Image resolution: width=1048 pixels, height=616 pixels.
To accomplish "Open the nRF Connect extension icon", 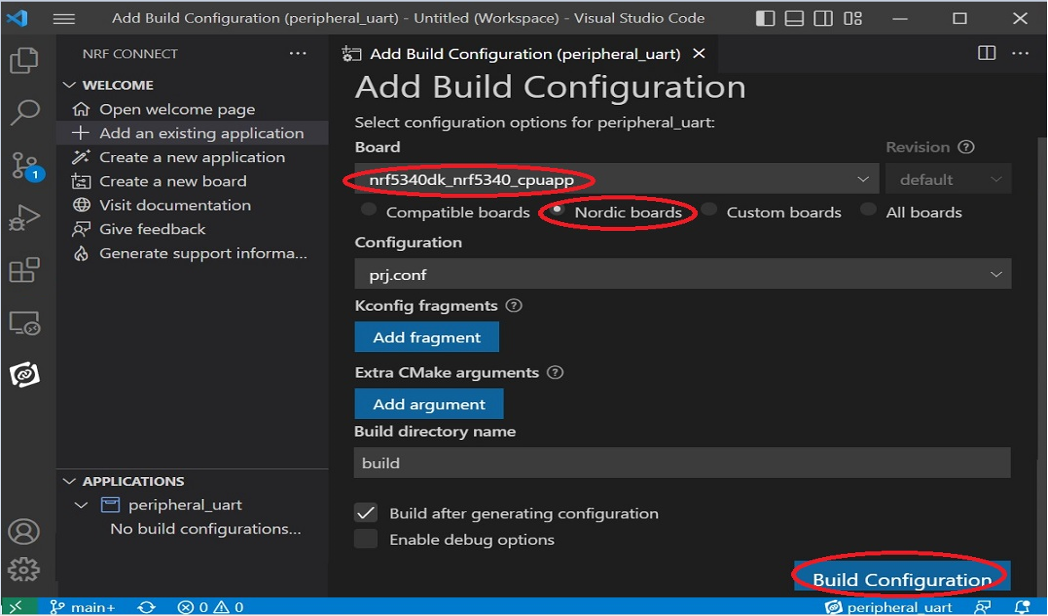I will click(x=24, y=374).
